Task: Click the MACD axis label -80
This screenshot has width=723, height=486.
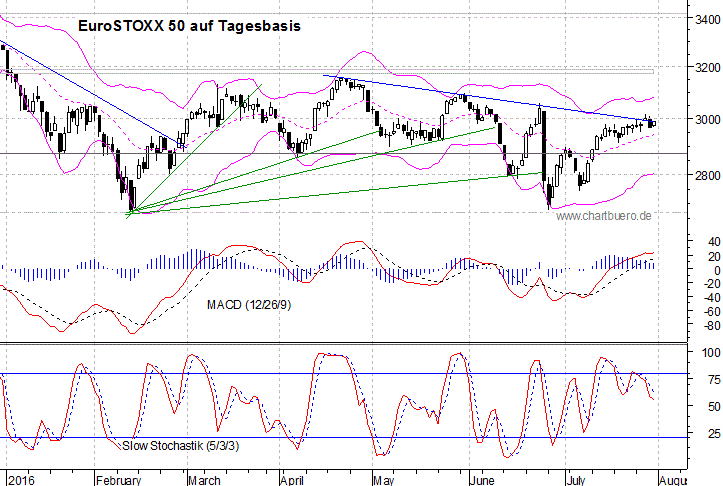Action: 712,326
